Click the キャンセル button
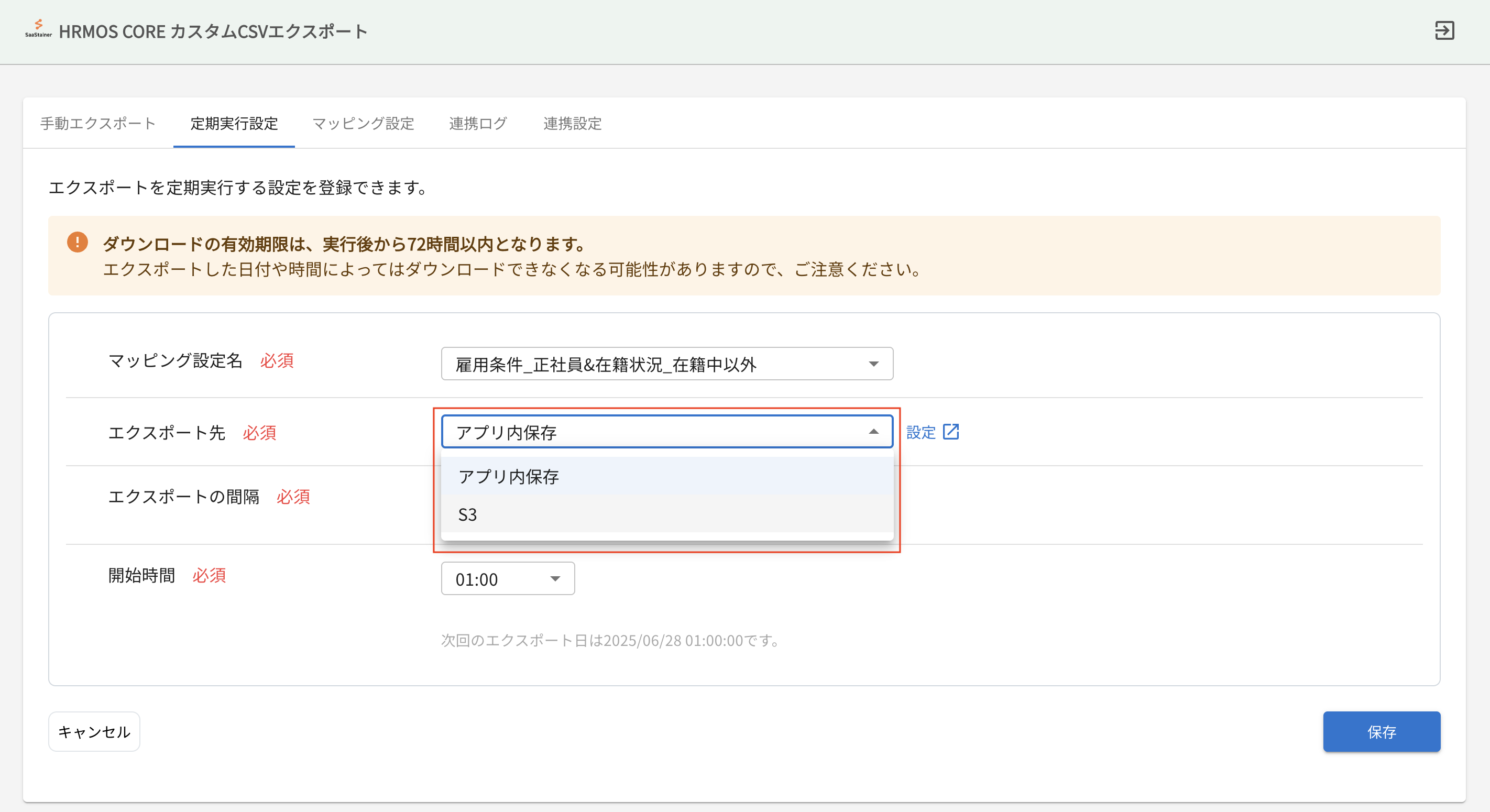Screen dimensions: 1490x812 coord(94,732)
